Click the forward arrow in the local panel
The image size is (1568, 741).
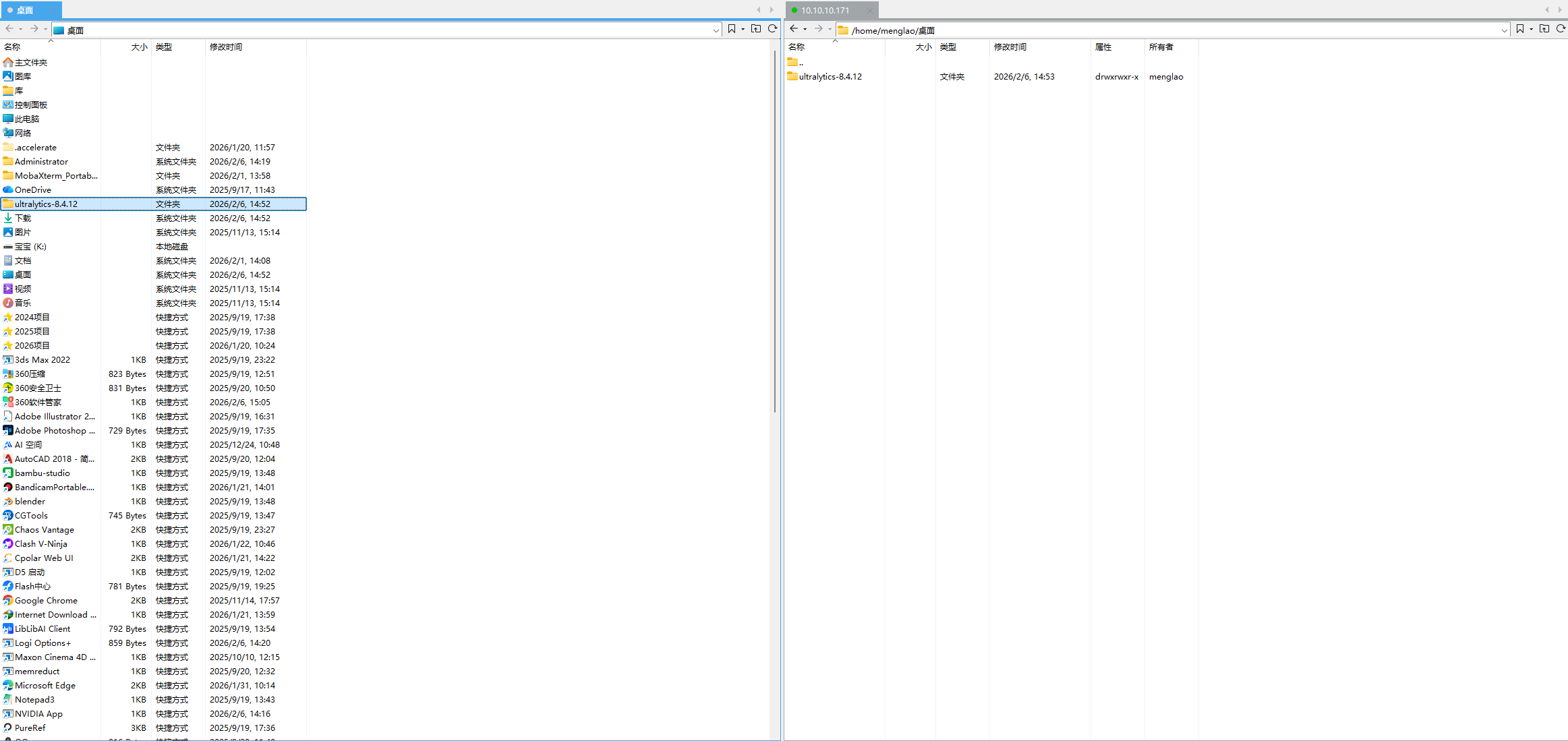(34, 29)
